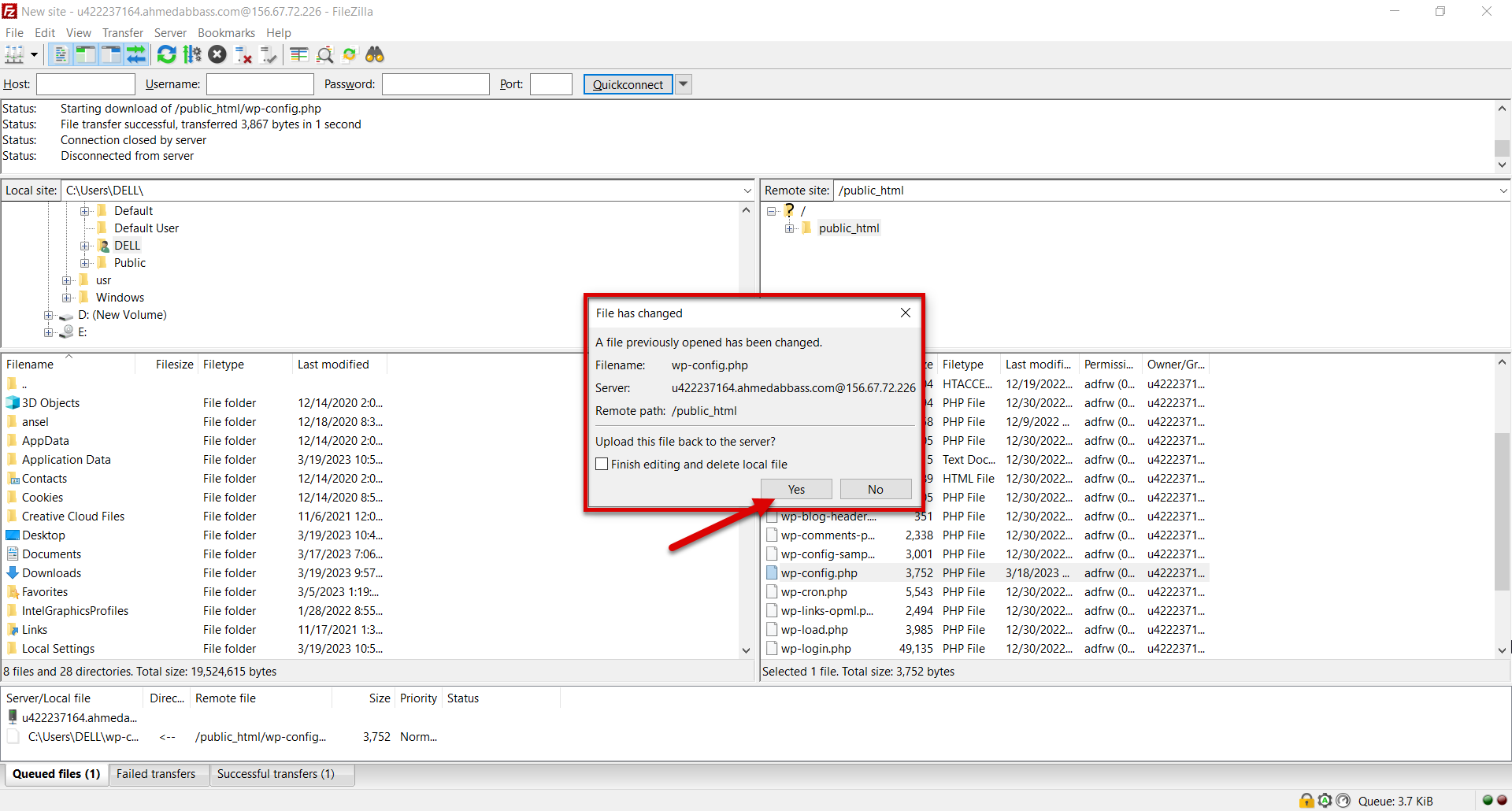Click the Host input field
Viewport: 1512px width, 811px height.
pos(86,84)
